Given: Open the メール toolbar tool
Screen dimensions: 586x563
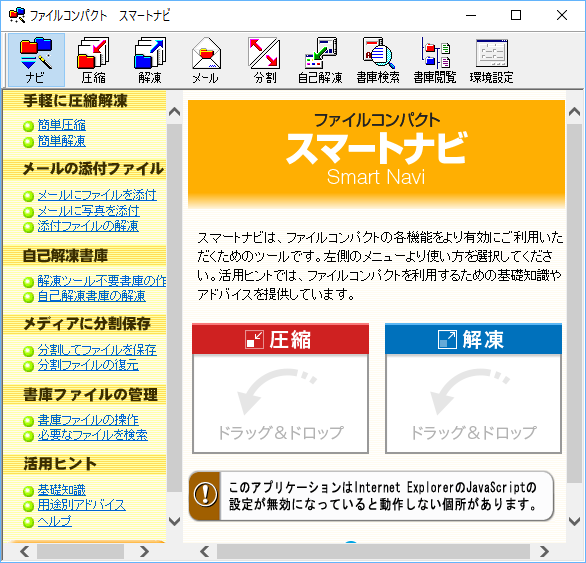Looking at the screenshot, I should tap(206, 60).
